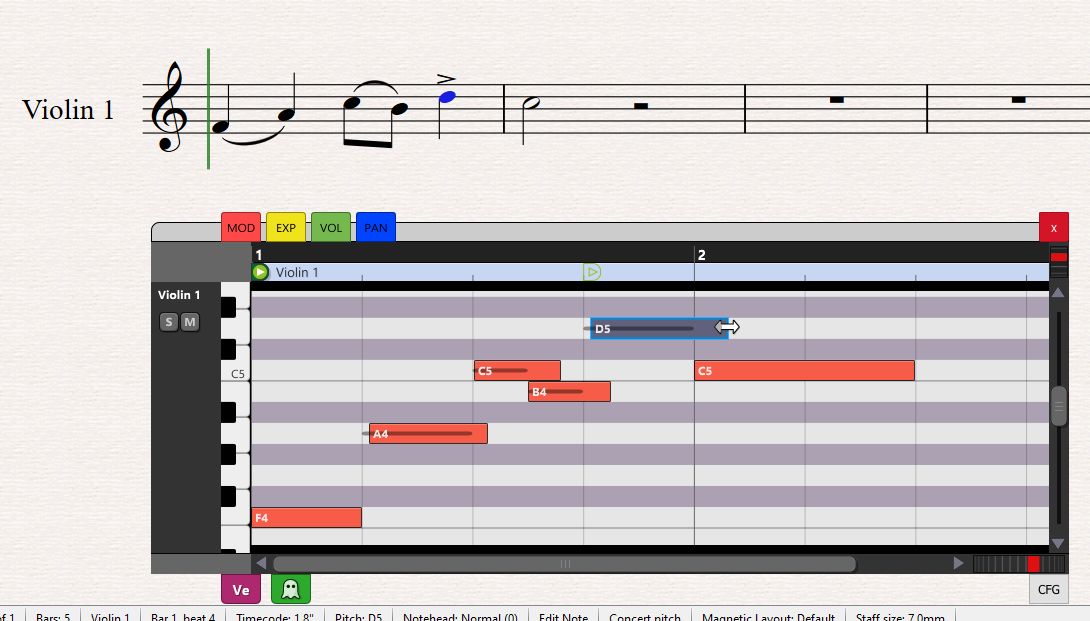The height and width of the screenshot is (621, 1090).
Task: Select the A4 note in piano roll
Action: pos(428,434)
